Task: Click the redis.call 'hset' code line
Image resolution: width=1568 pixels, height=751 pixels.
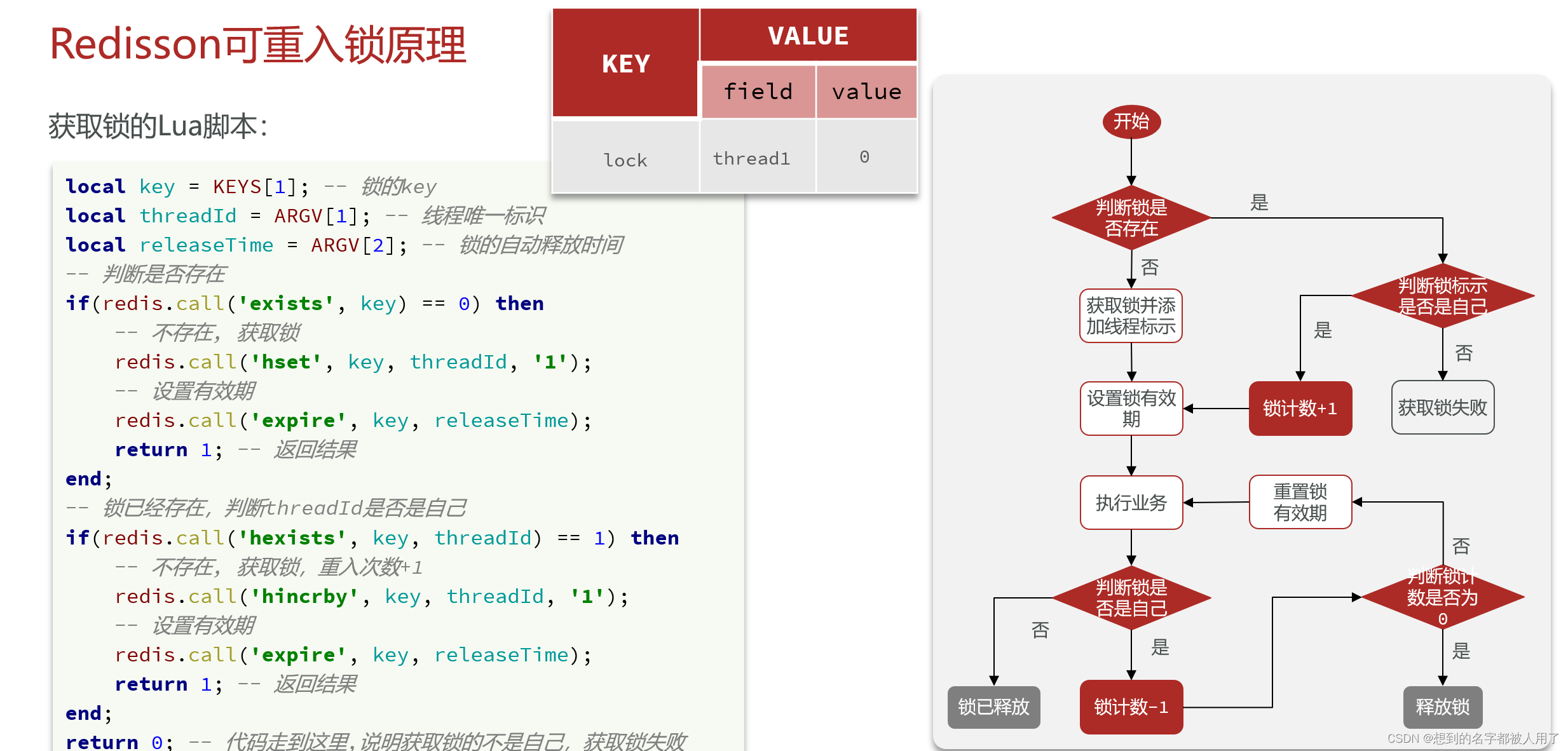Action: click(353, 362)
